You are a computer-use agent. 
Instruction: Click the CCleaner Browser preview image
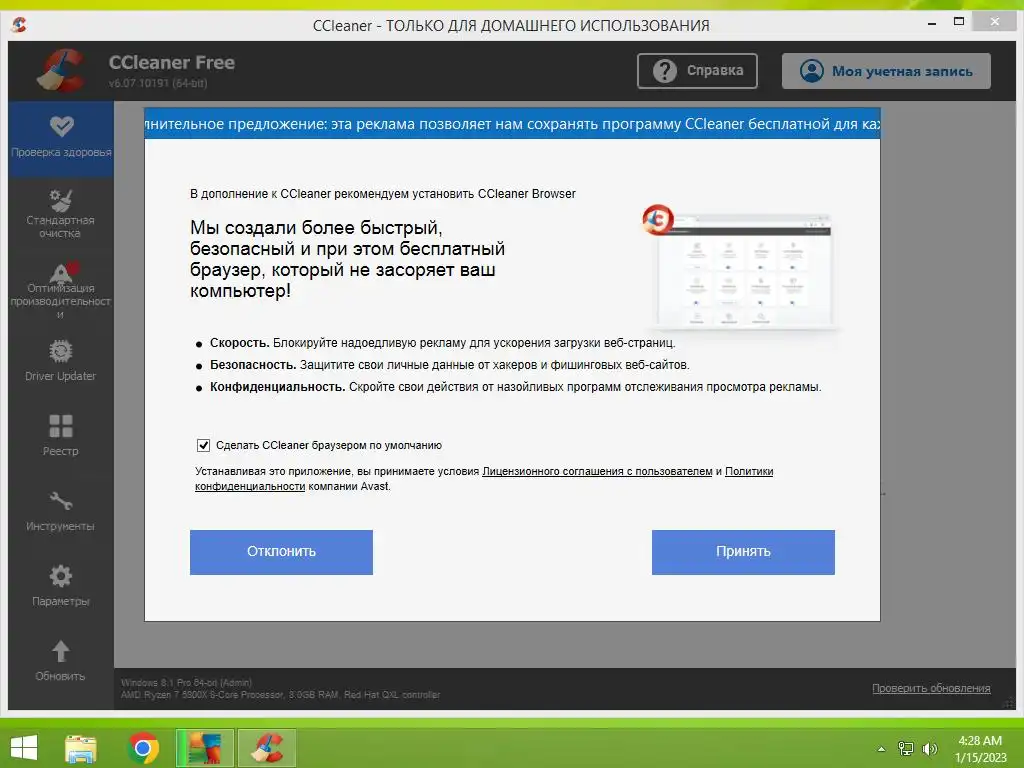[739, 268]
